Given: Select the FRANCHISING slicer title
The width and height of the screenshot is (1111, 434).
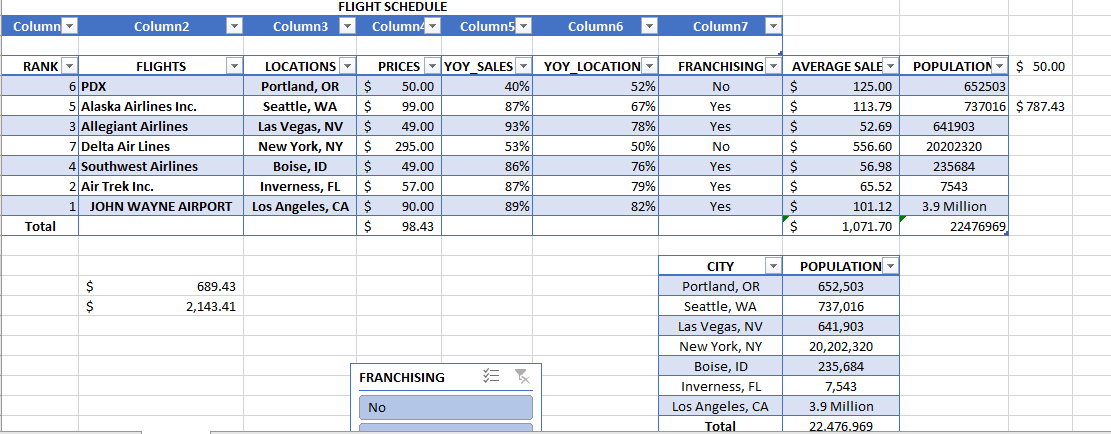Looking at the screenshot, I should [402, 377].
